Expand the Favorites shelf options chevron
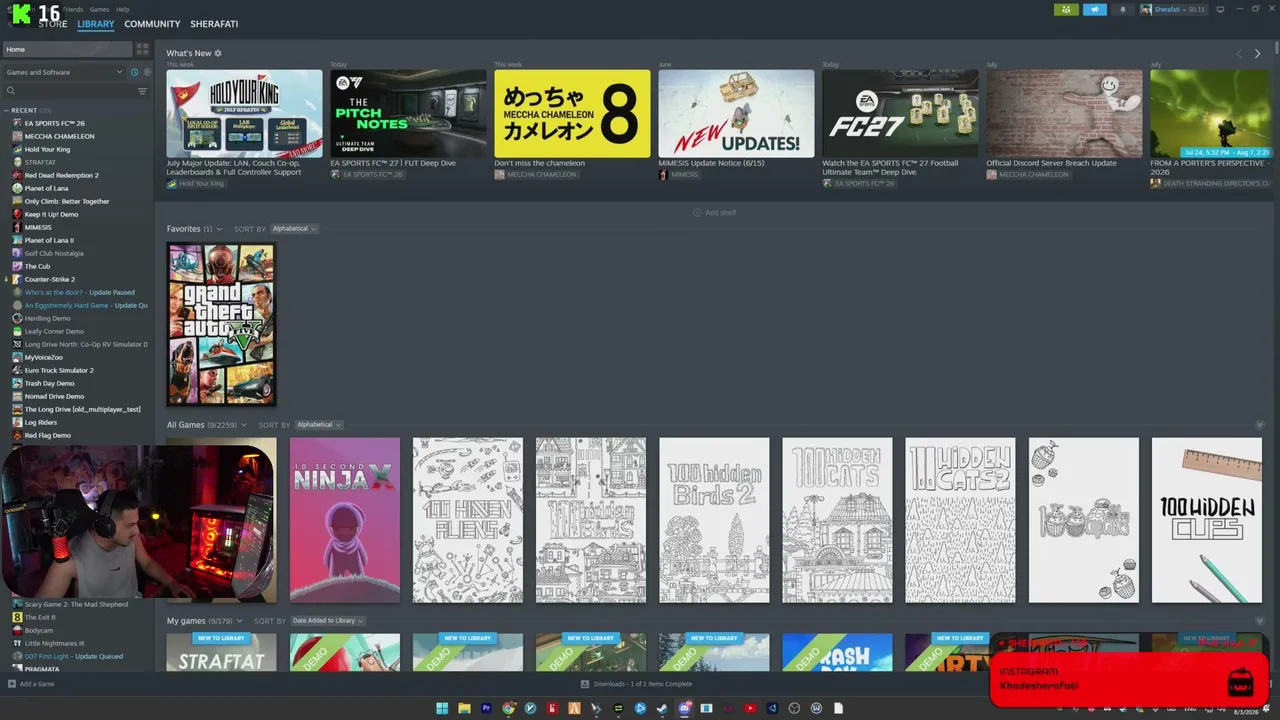The height and width of the screenshot is (720, 1280). (220, 229)
